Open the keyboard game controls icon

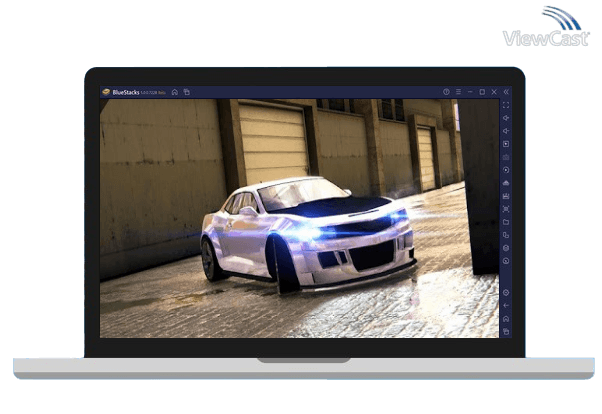tap(506, 157)
